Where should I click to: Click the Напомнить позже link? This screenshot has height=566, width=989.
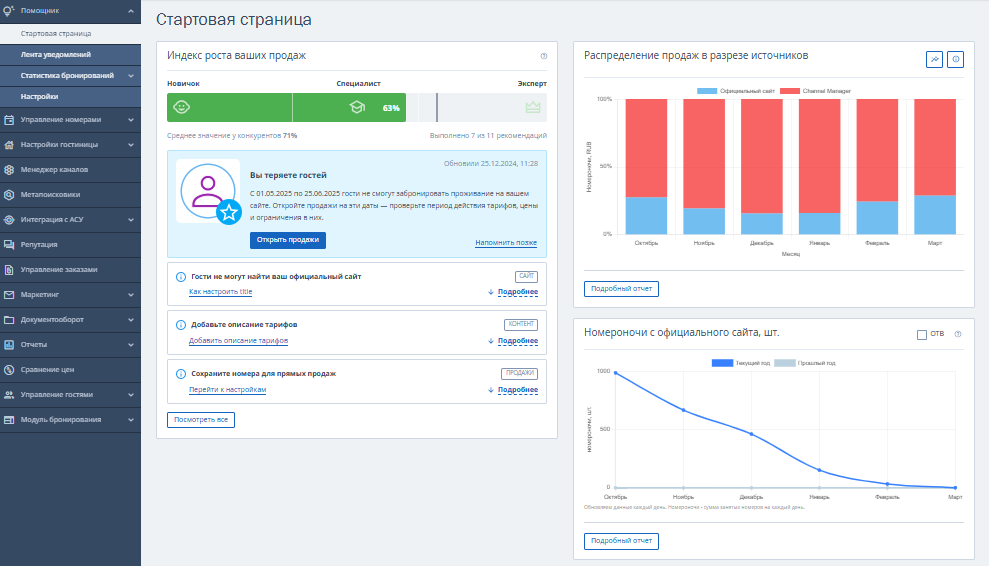[x=506, y=243]
